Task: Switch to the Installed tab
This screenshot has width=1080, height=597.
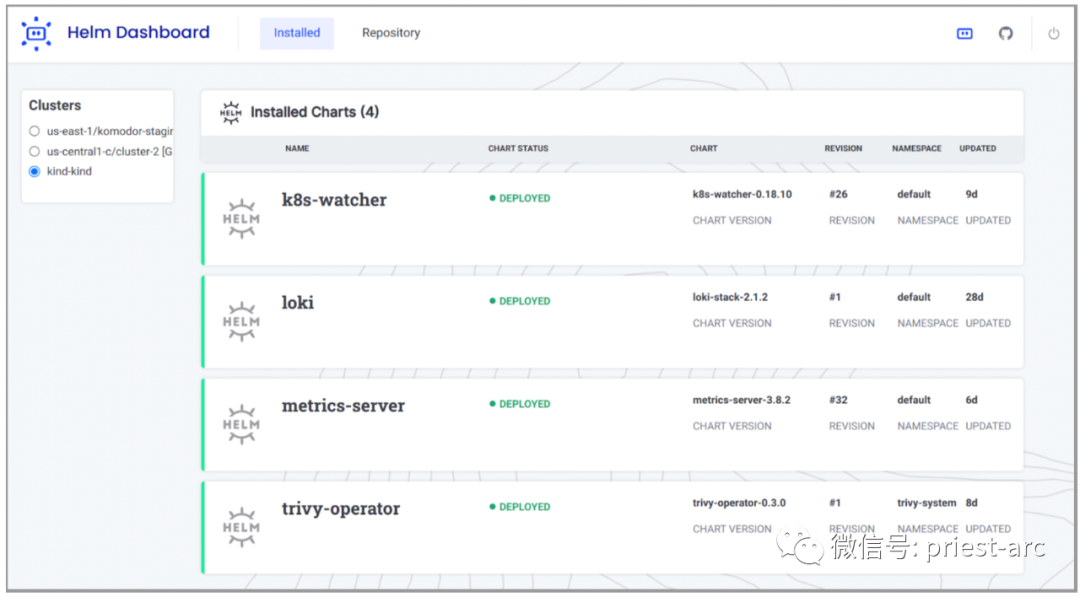Action: click(297, 33)
